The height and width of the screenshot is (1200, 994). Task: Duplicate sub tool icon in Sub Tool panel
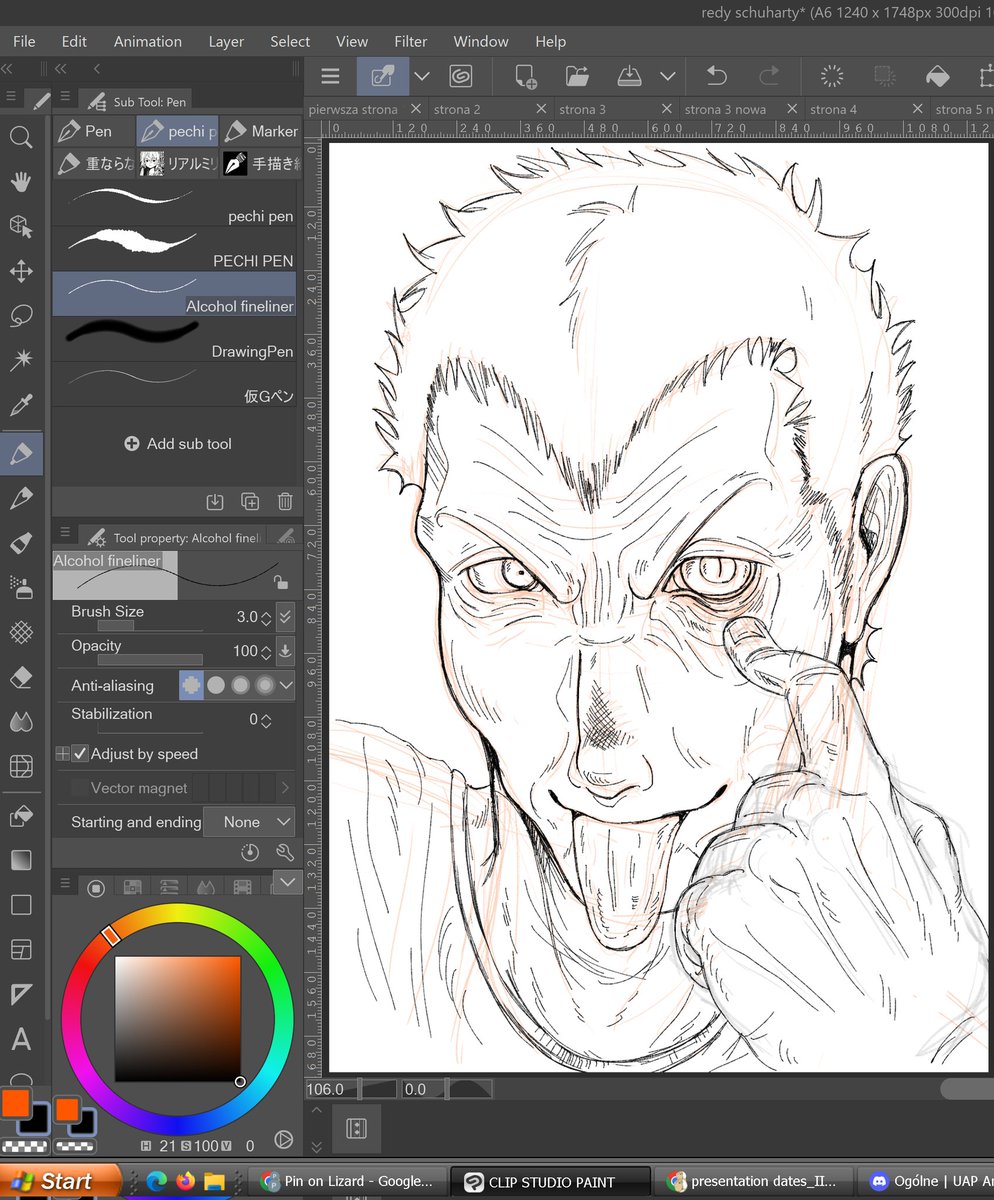coord(250,502)
